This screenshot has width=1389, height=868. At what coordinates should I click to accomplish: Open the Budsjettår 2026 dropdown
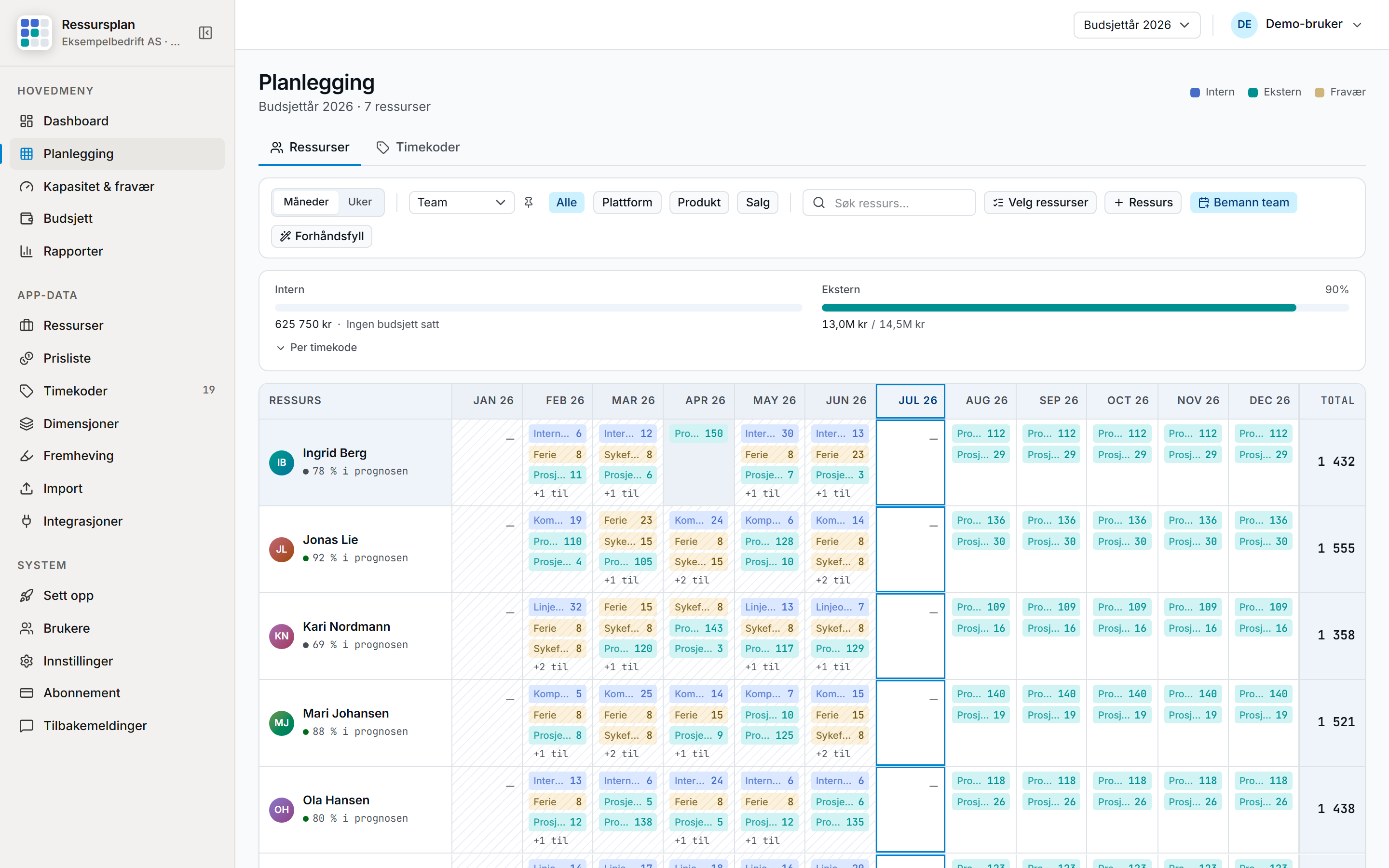click(x=1136, y=25)
